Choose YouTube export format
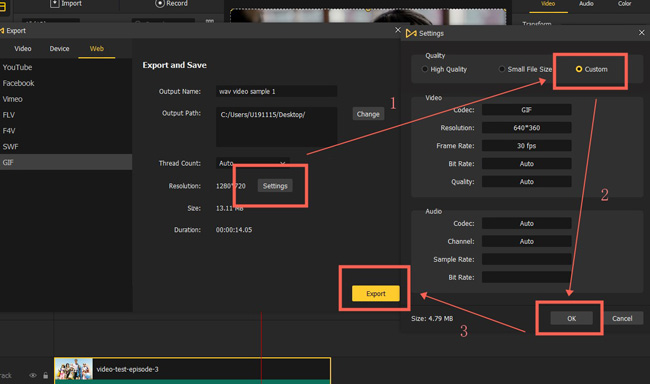Image resolution: width=650 pixels, height=384 pixels. [66, 67]
